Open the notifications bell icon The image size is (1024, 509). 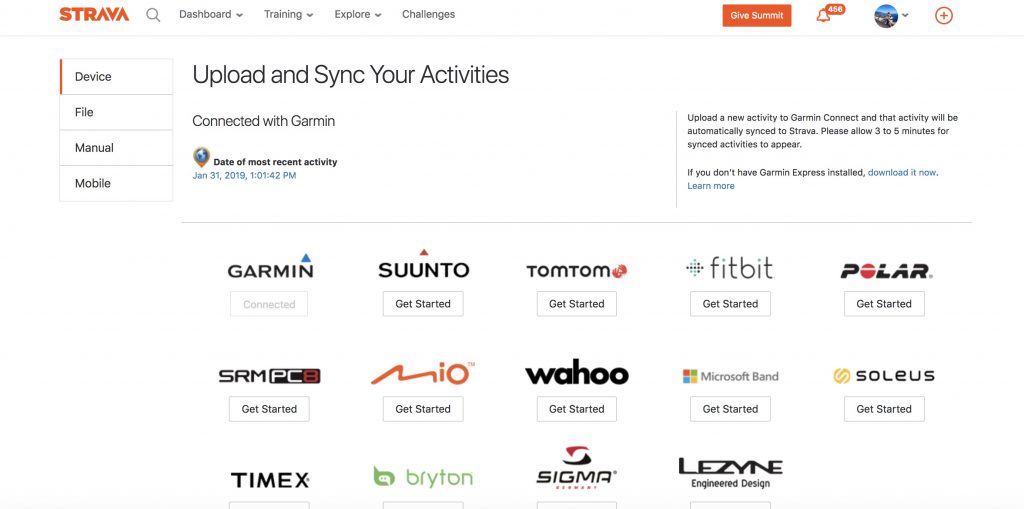(x=824, y=16)
